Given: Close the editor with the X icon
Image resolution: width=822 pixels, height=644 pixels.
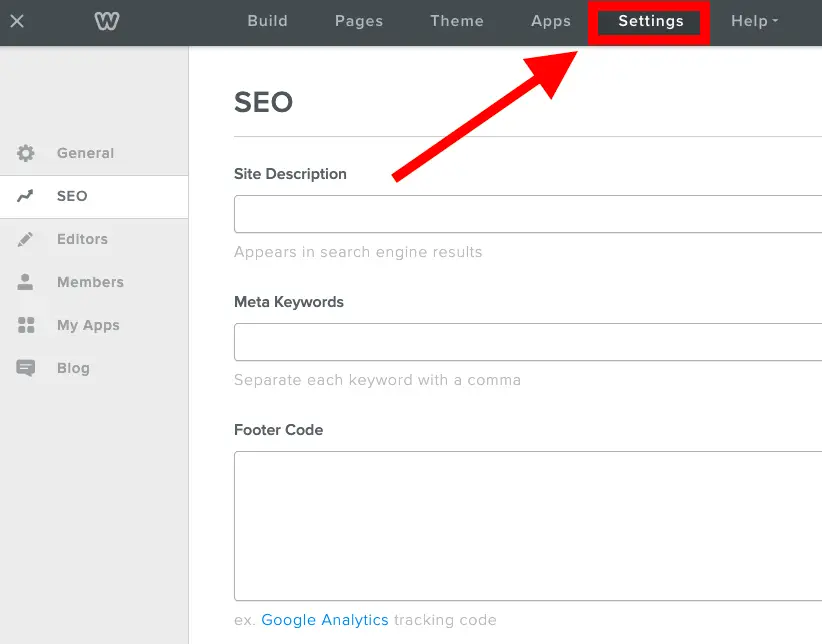Looking at the screenshot, I should point(17,21).
